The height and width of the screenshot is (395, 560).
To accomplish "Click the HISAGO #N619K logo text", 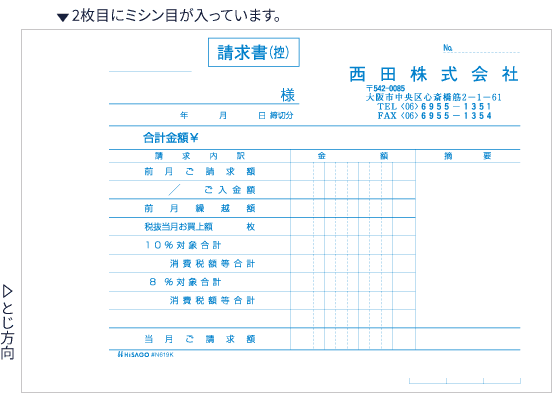I will [x=145, y=355].
